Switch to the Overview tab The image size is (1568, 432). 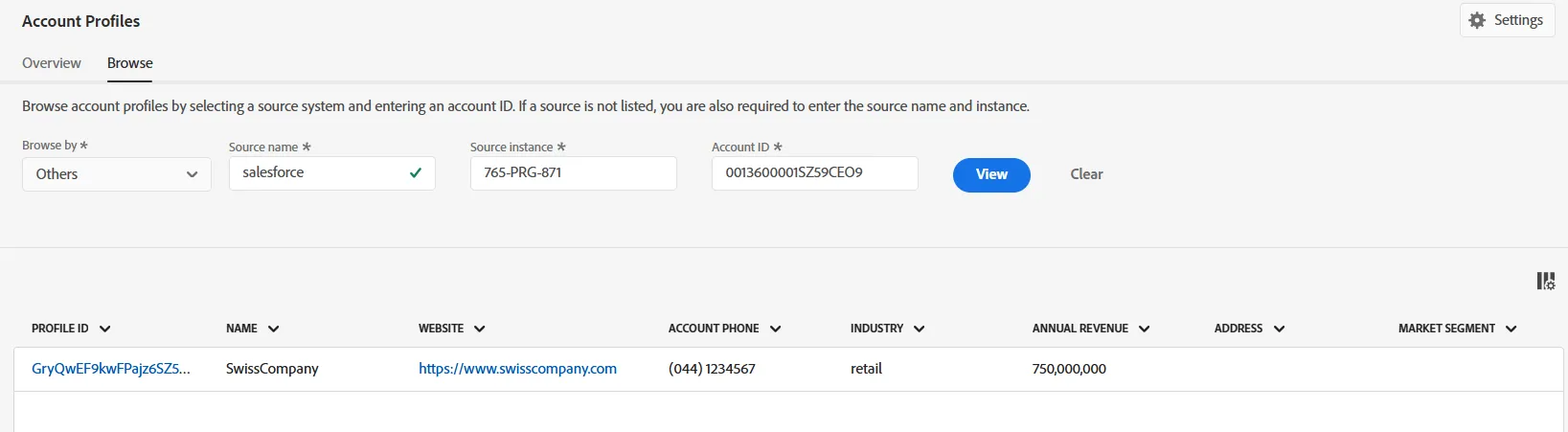coord(52,63)
